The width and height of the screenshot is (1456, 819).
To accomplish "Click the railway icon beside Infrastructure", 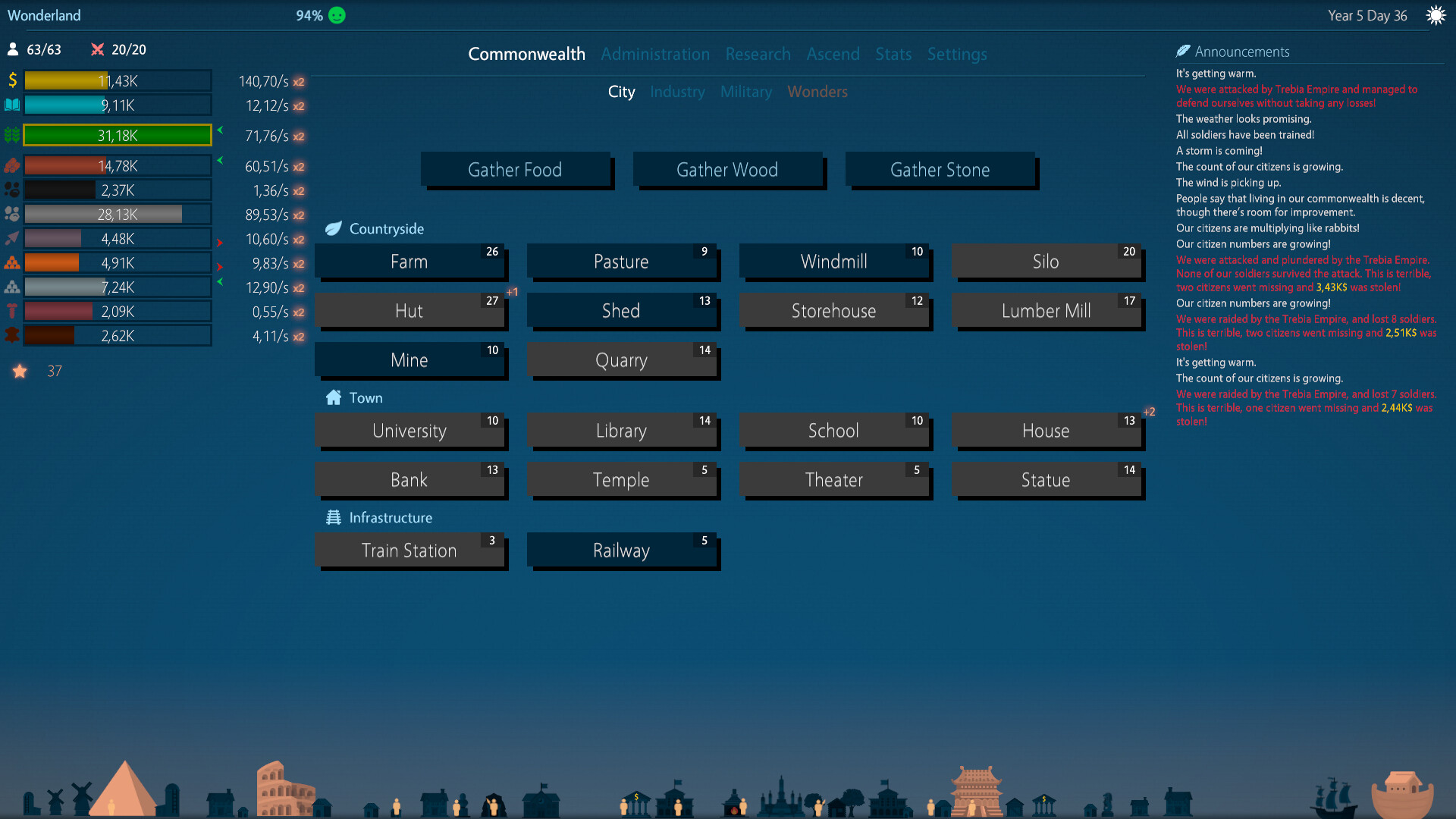I will (x=332, y=517).
